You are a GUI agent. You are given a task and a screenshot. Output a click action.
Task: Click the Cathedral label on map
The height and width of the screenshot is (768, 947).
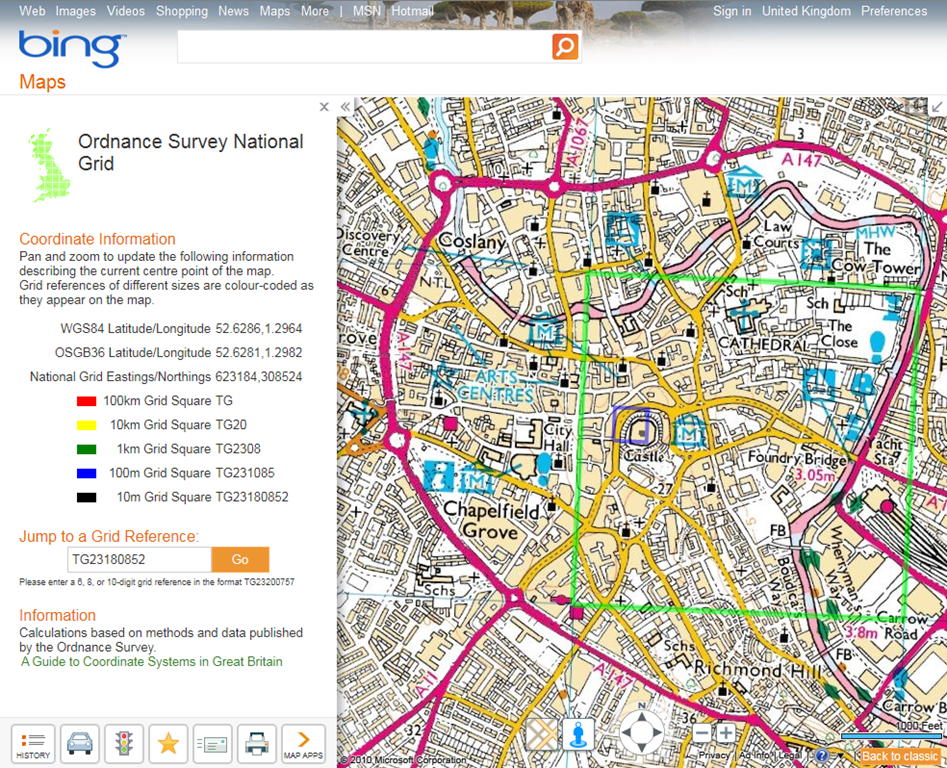click(763, 345)
